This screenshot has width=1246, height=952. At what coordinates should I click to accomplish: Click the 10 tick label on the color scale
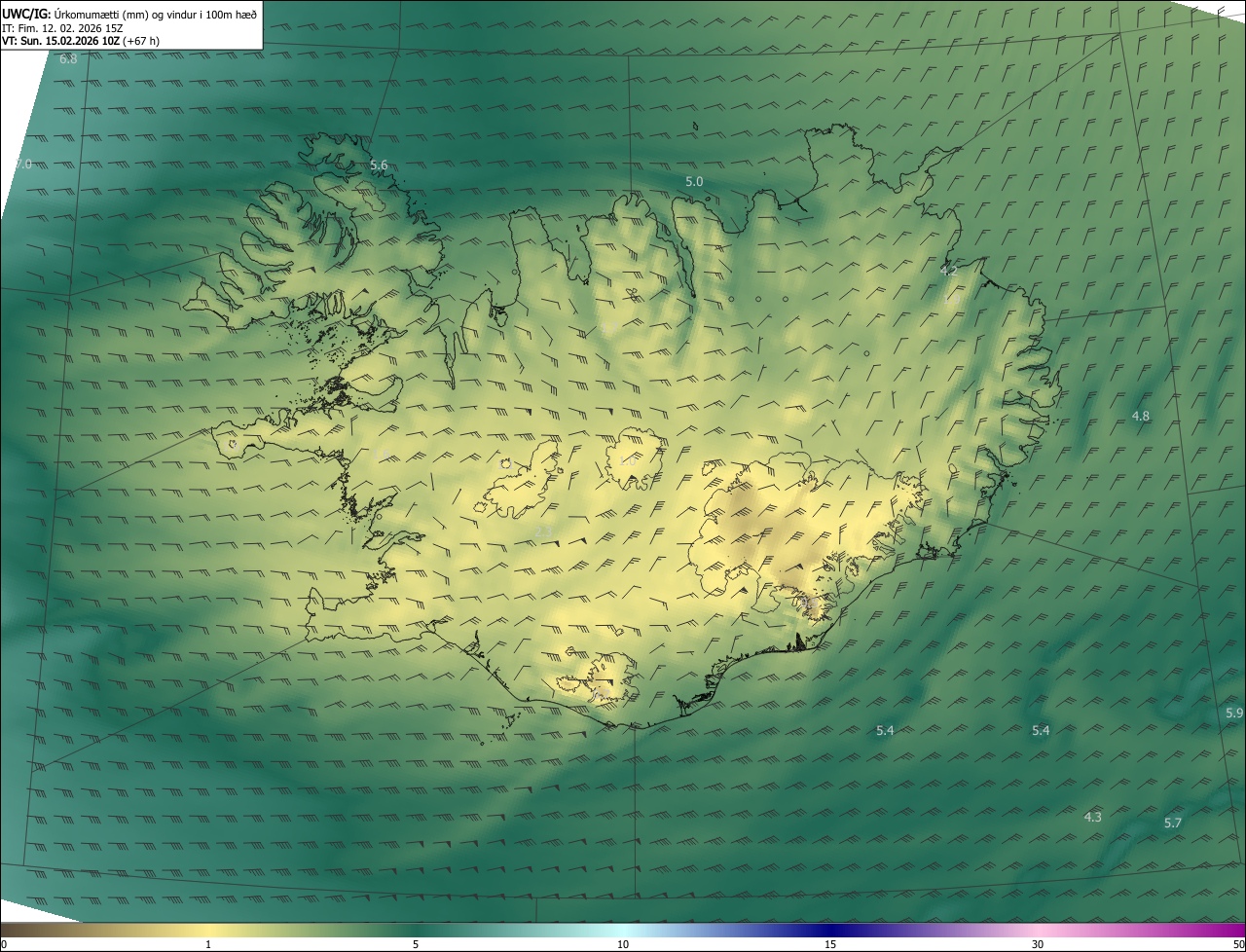623,944
